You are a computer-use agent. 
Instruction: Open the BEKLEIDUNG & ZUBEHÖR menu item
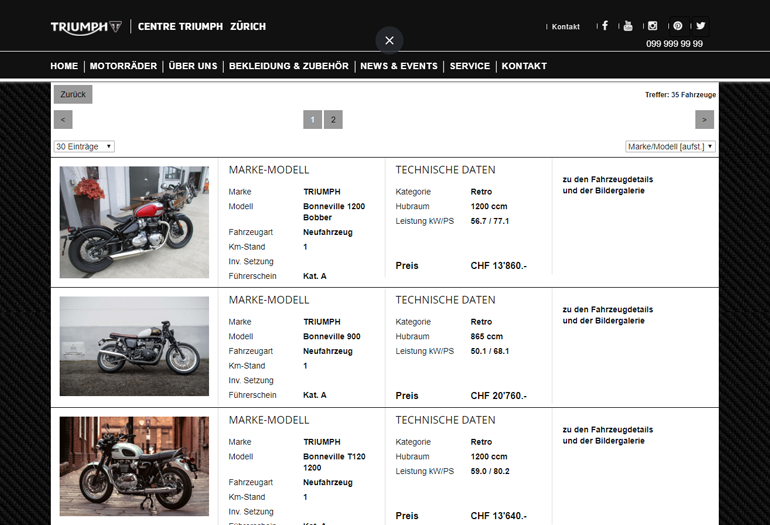(289, 66)
